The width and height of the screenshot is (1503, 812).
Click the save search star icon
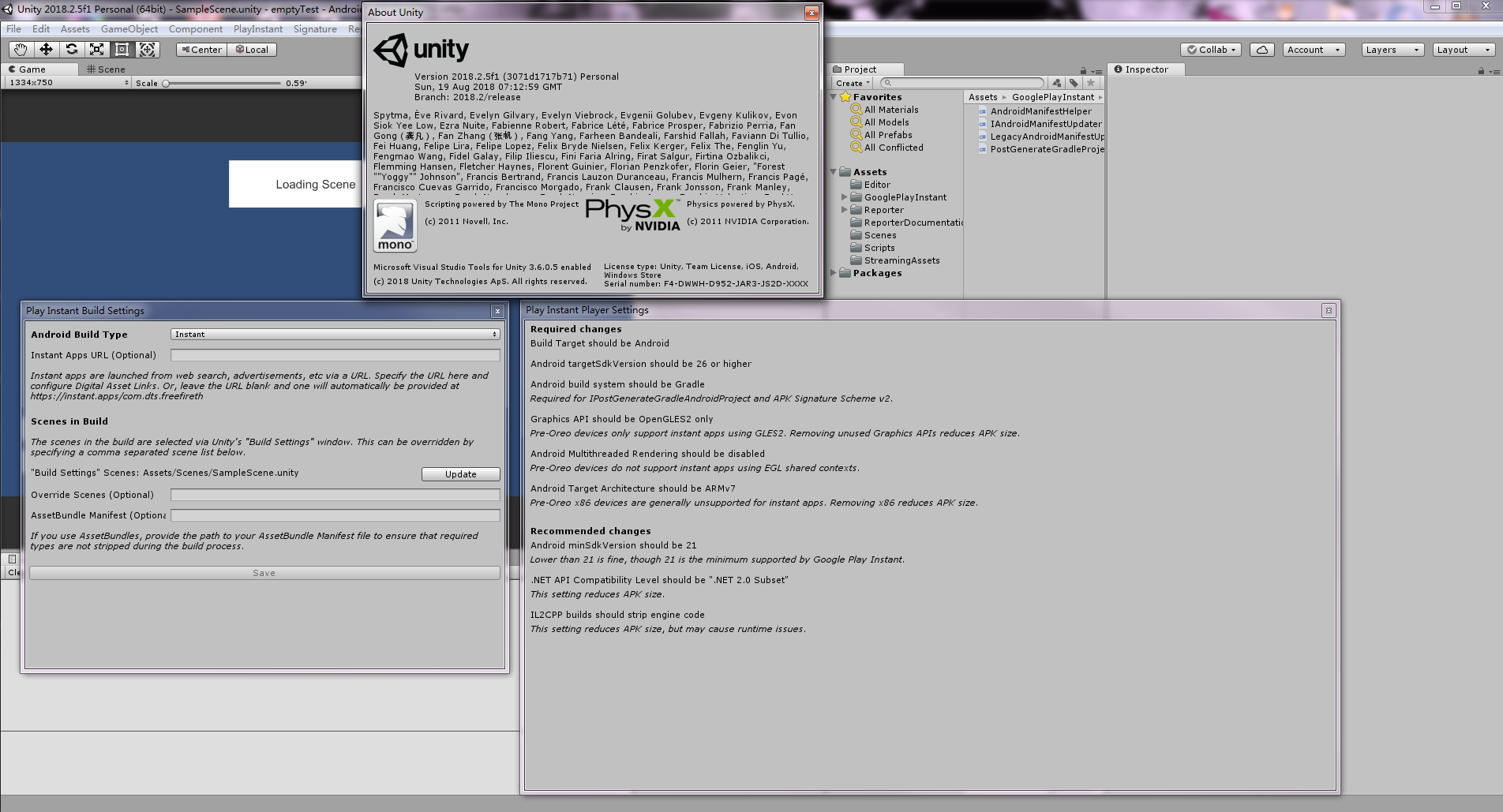[x=1091, y=83]
